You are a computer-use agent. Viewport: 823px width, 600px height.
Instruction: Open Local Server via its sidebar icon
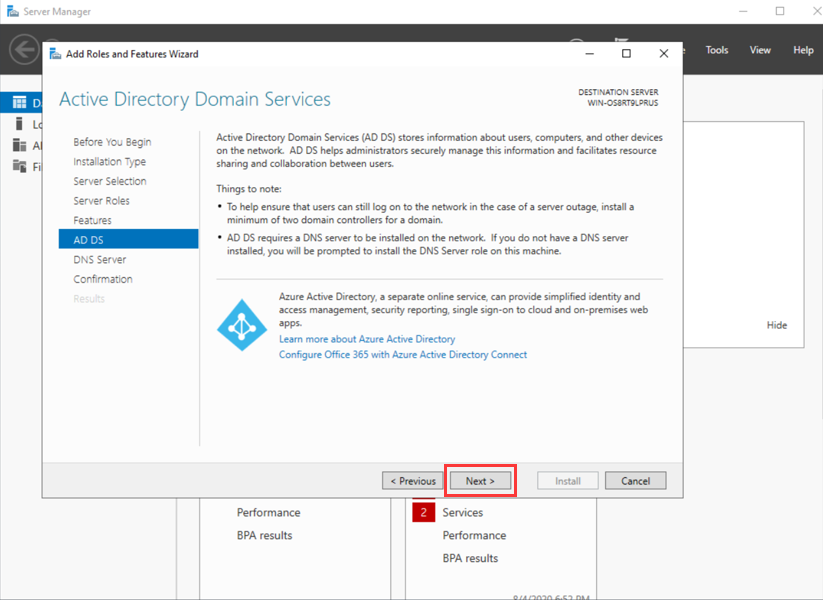[19, 124]
